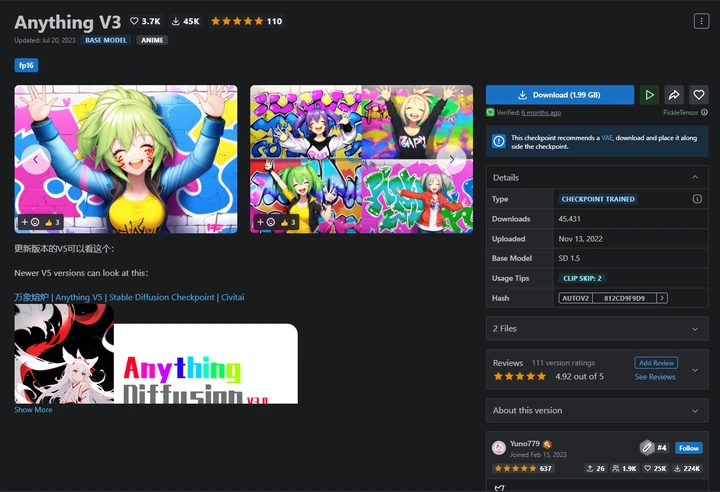Expand the 2 Files section
Screen dimensions: 720x492
click(x=597, y=328)
